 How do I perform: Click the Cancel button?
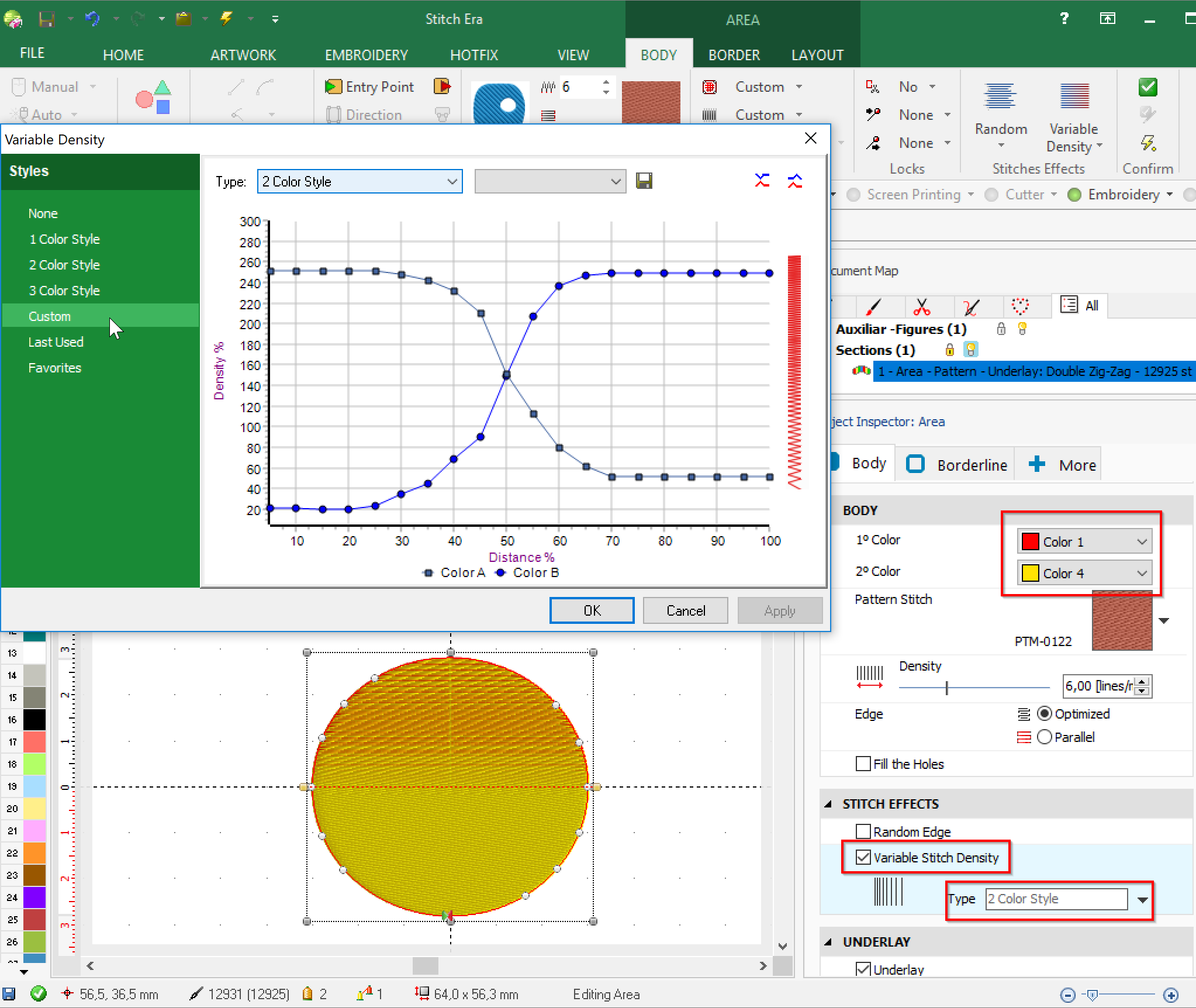click(x=686, y=610)
